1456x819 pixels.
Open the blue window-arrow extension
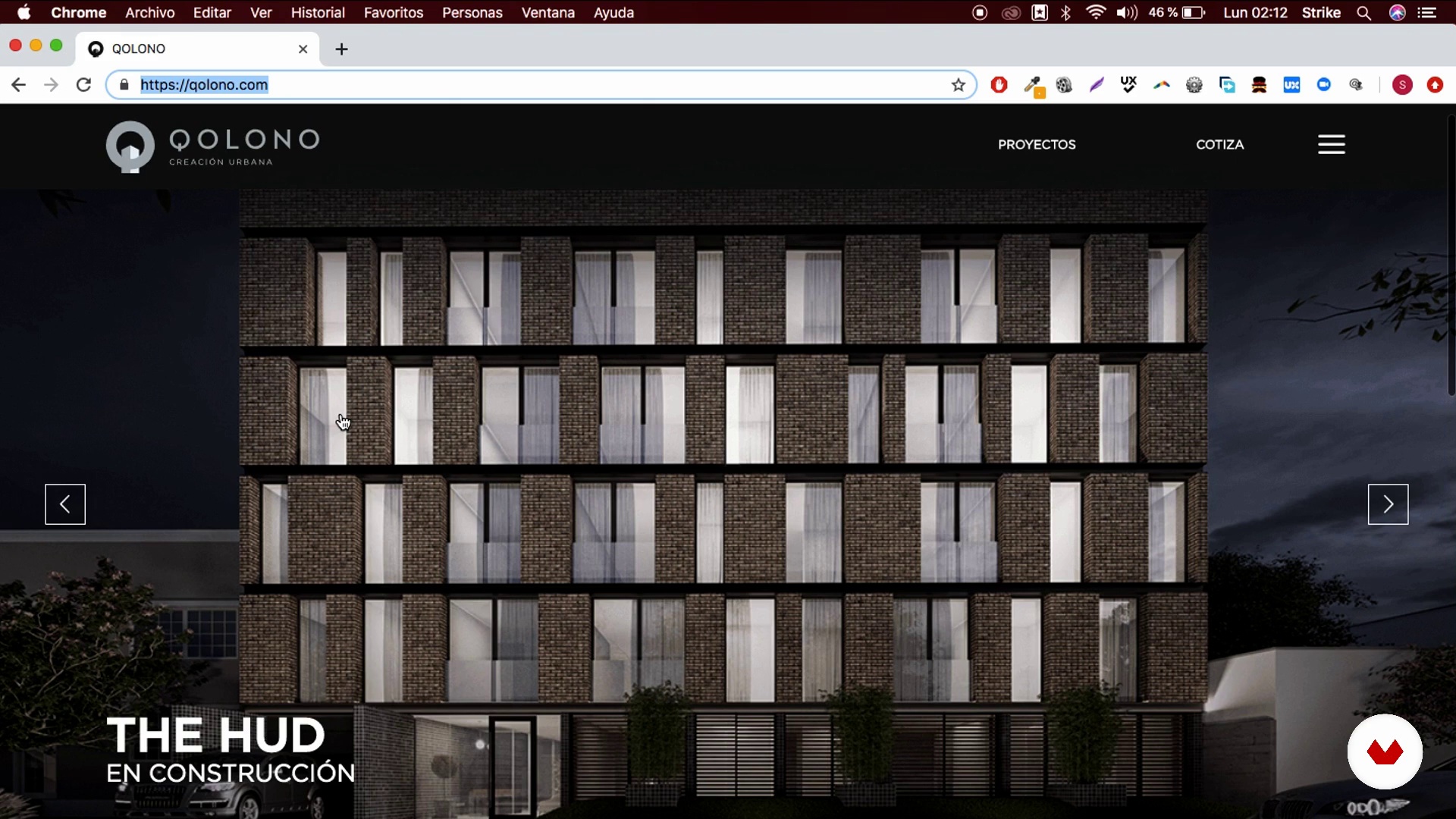[1227, 85]
